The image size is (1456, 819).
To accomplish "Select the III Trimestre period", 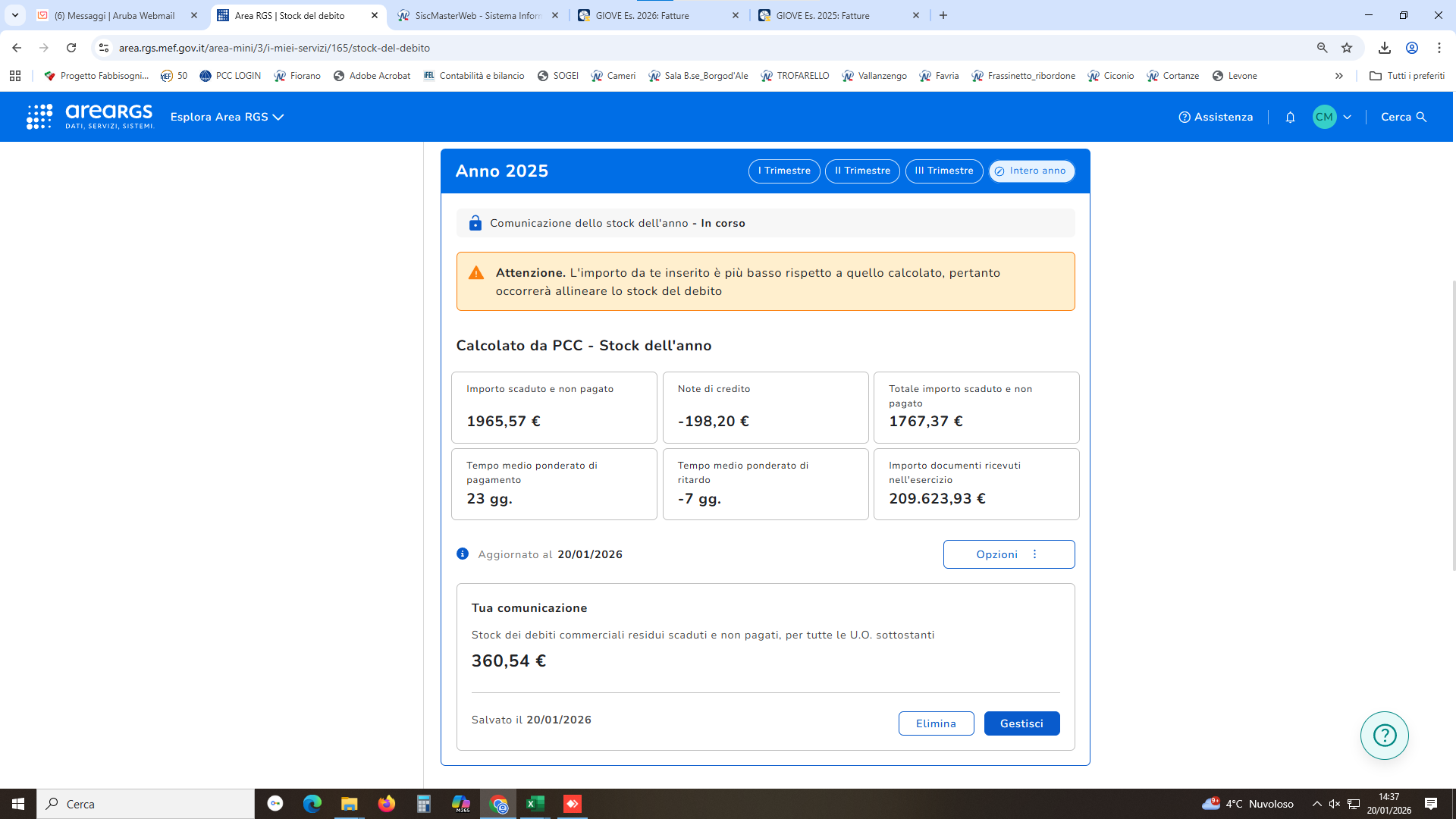I will [943, 171].
